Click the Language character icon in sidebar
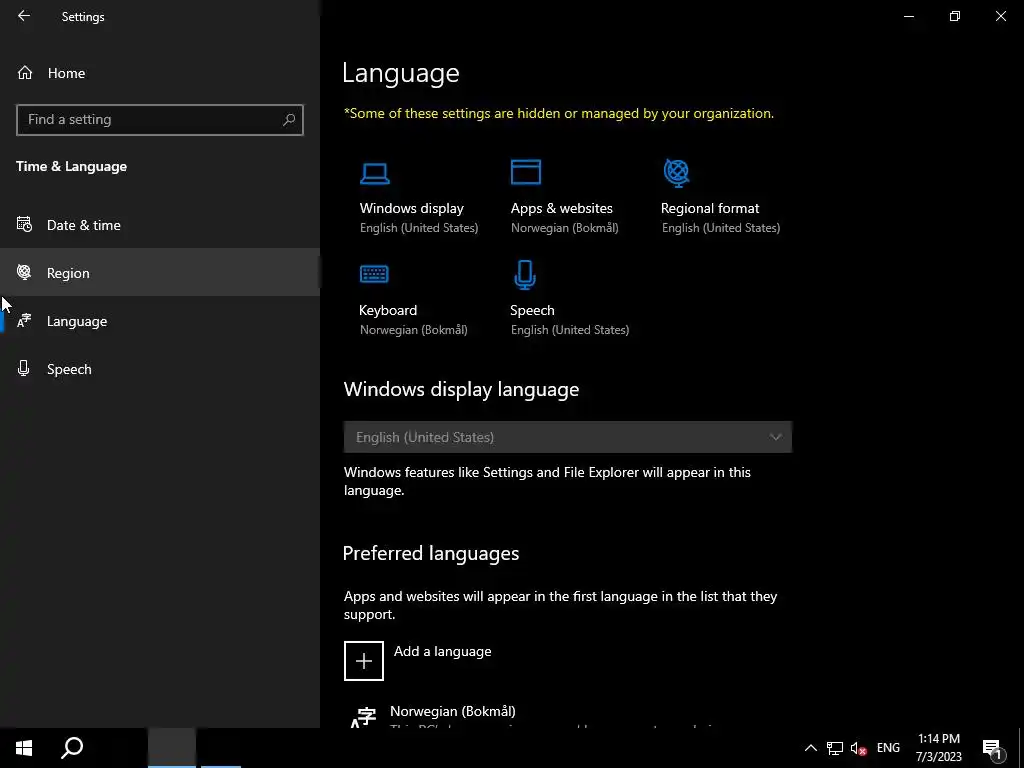The height and width of the screenshot is (768, 1024). point(24,321)
